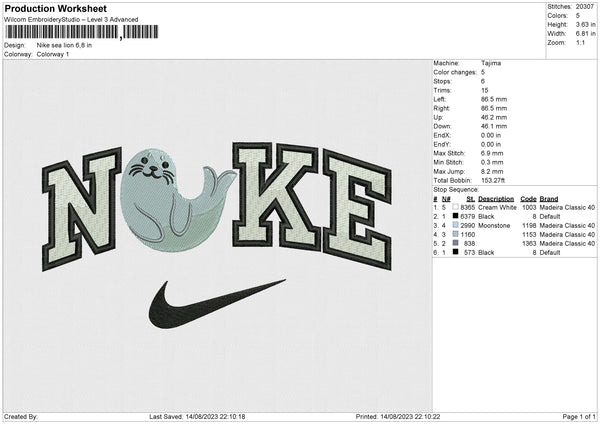Viewport: 600px width, 424px height.
Task: Click the "St." column header
Action: pos(471,199)
